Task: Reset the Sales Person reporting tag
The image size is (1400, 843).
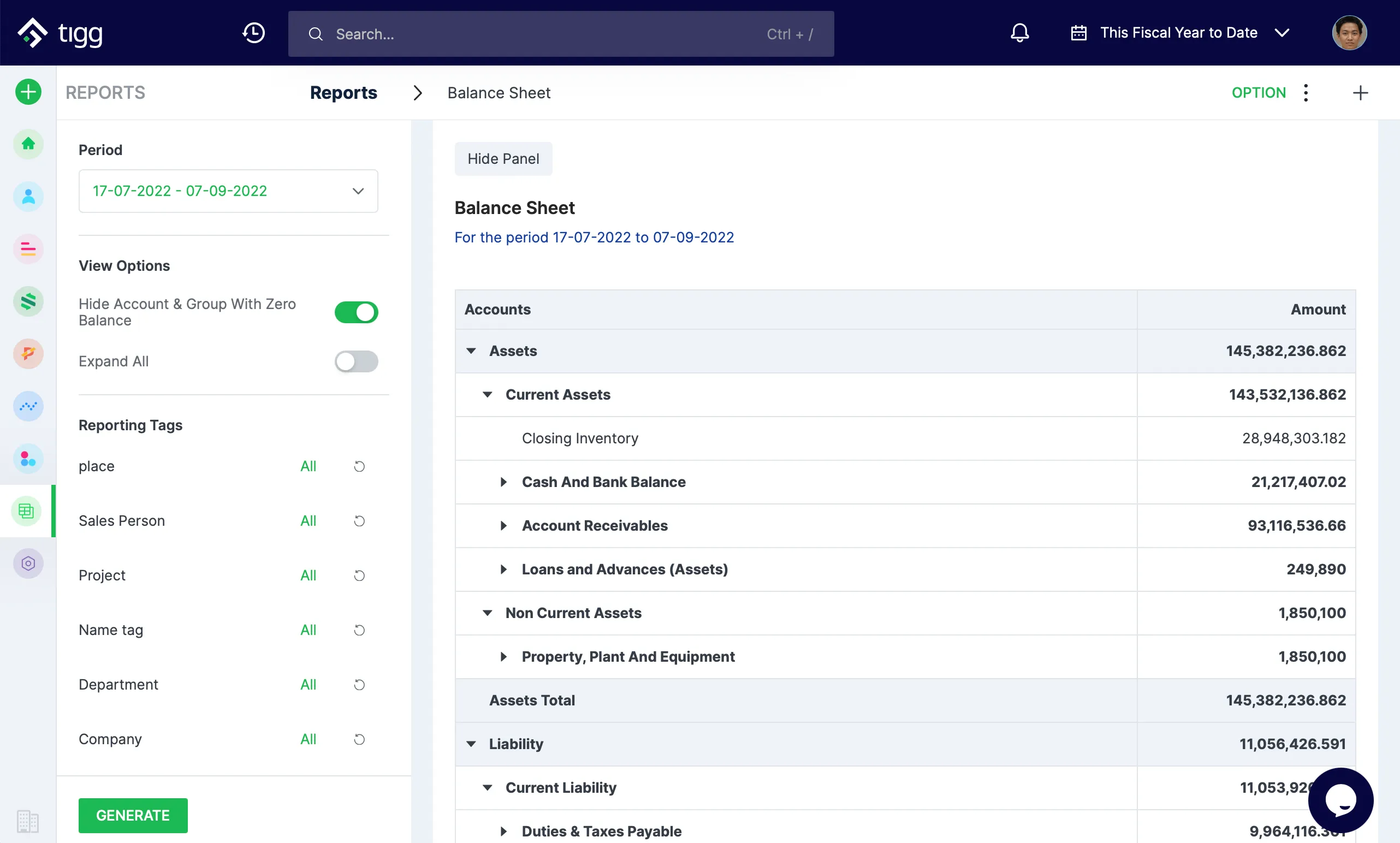Action: [359, 520]
